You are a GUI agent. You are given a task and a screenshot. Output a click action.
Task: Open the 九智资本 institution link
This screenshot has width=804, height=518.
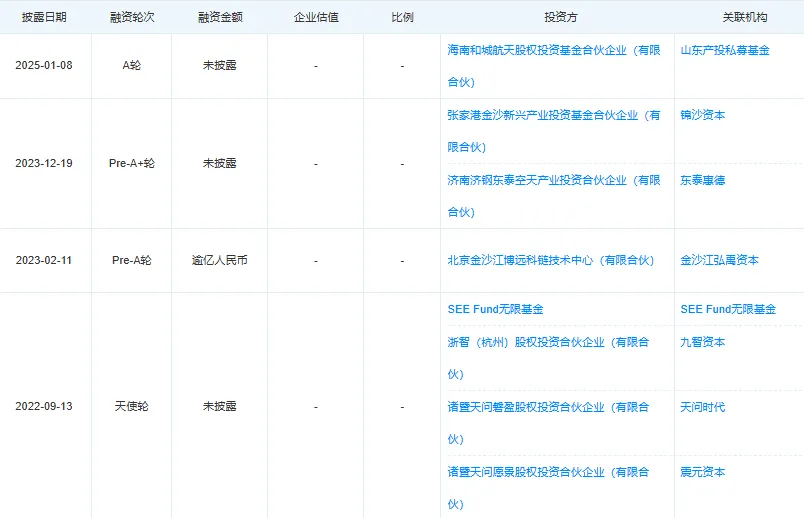pos(702,342)
